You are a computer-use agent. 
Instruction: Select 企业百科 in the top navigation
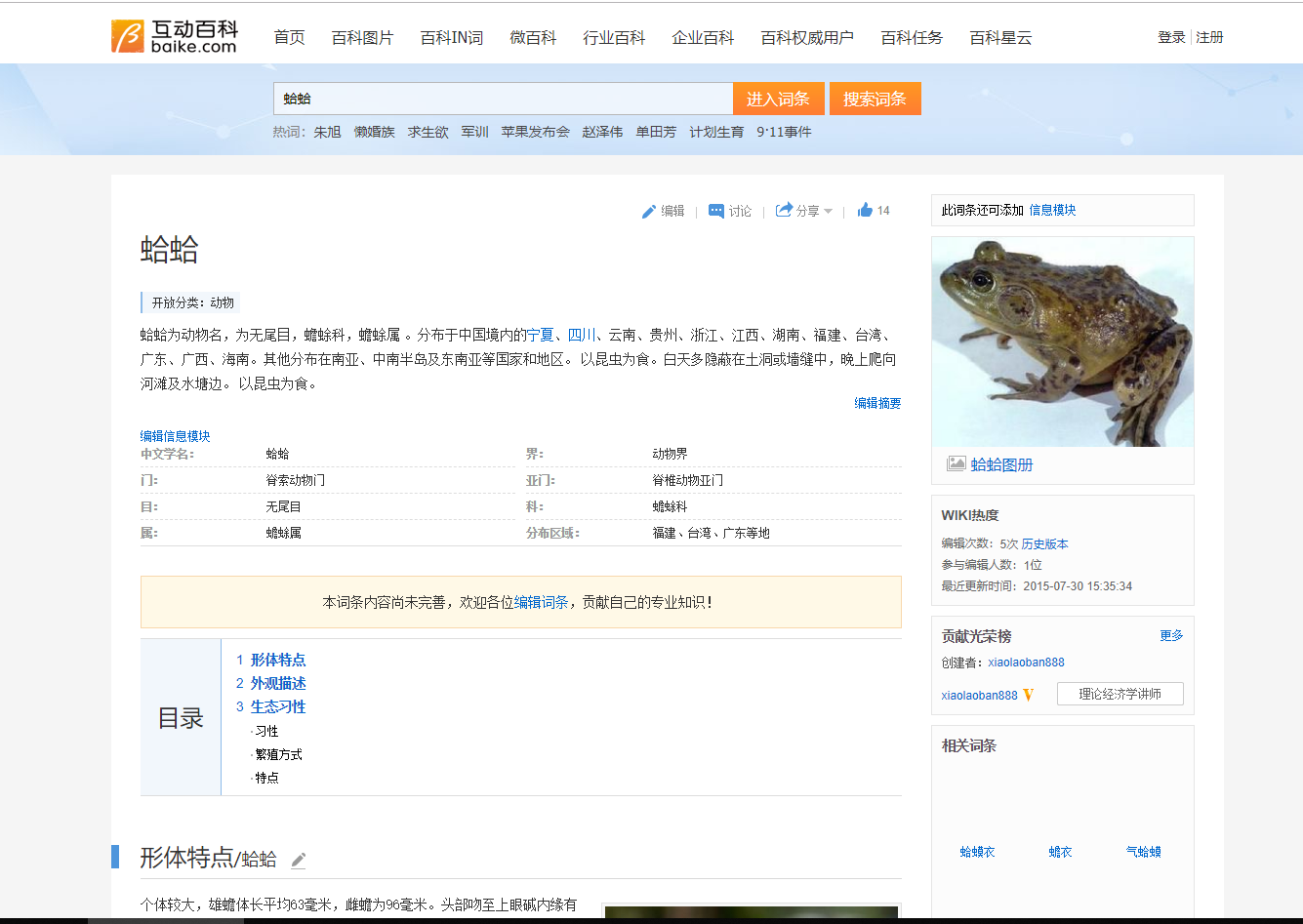(704, 37)
